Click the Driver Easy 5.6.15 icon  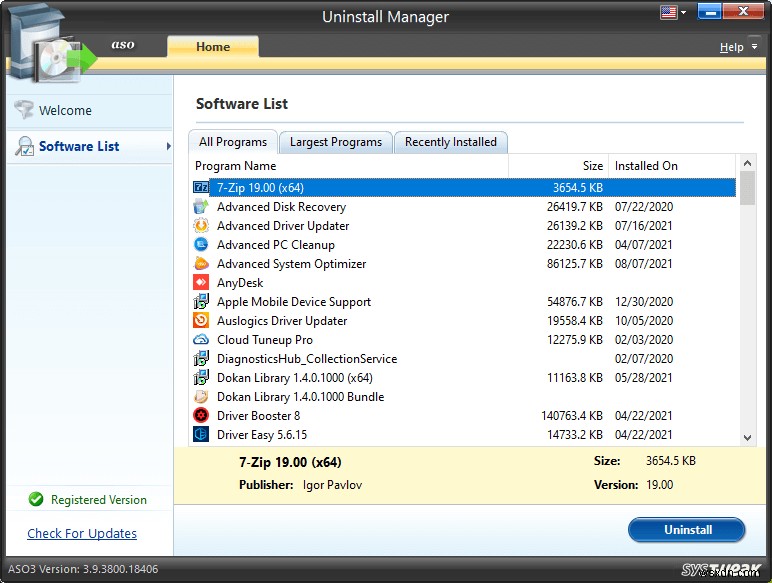[x=200, y=435]
